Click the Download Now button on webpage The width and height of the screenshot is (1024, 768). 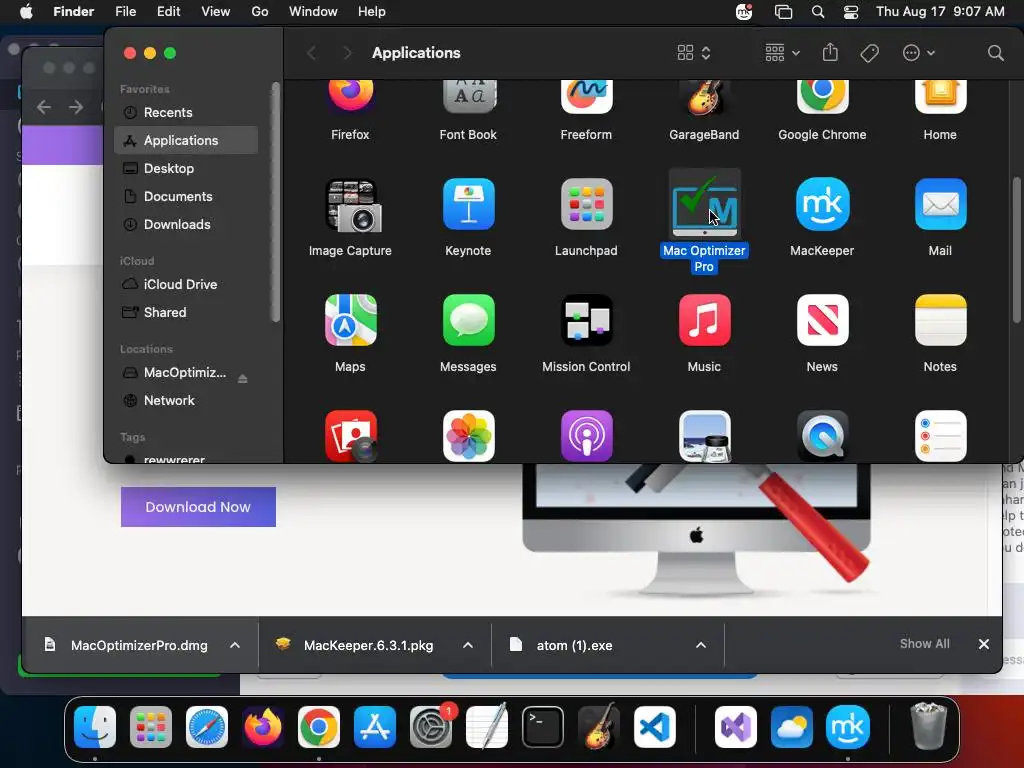pos(199,507)
